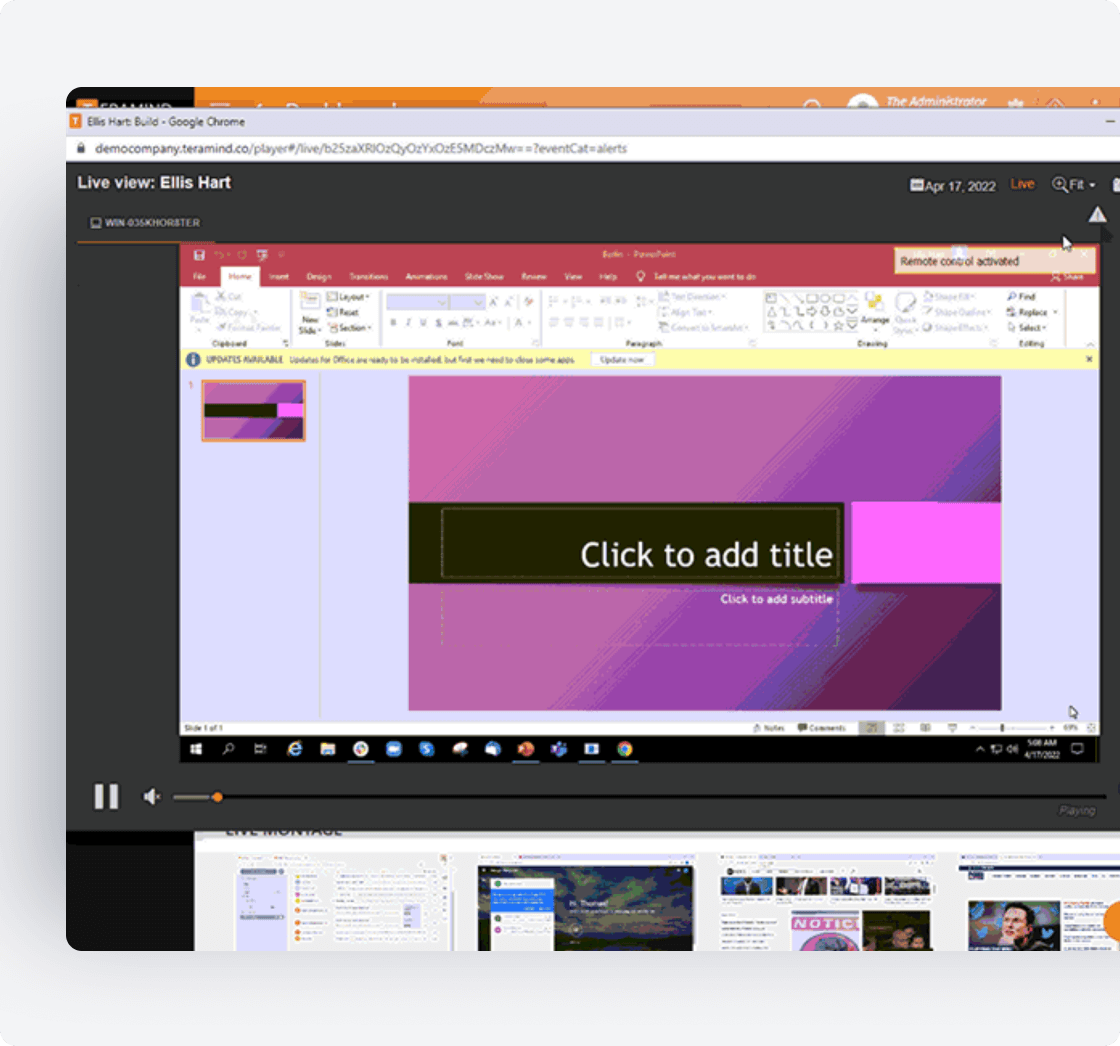Click the New Slide icon in ribbon

(310, 313)
